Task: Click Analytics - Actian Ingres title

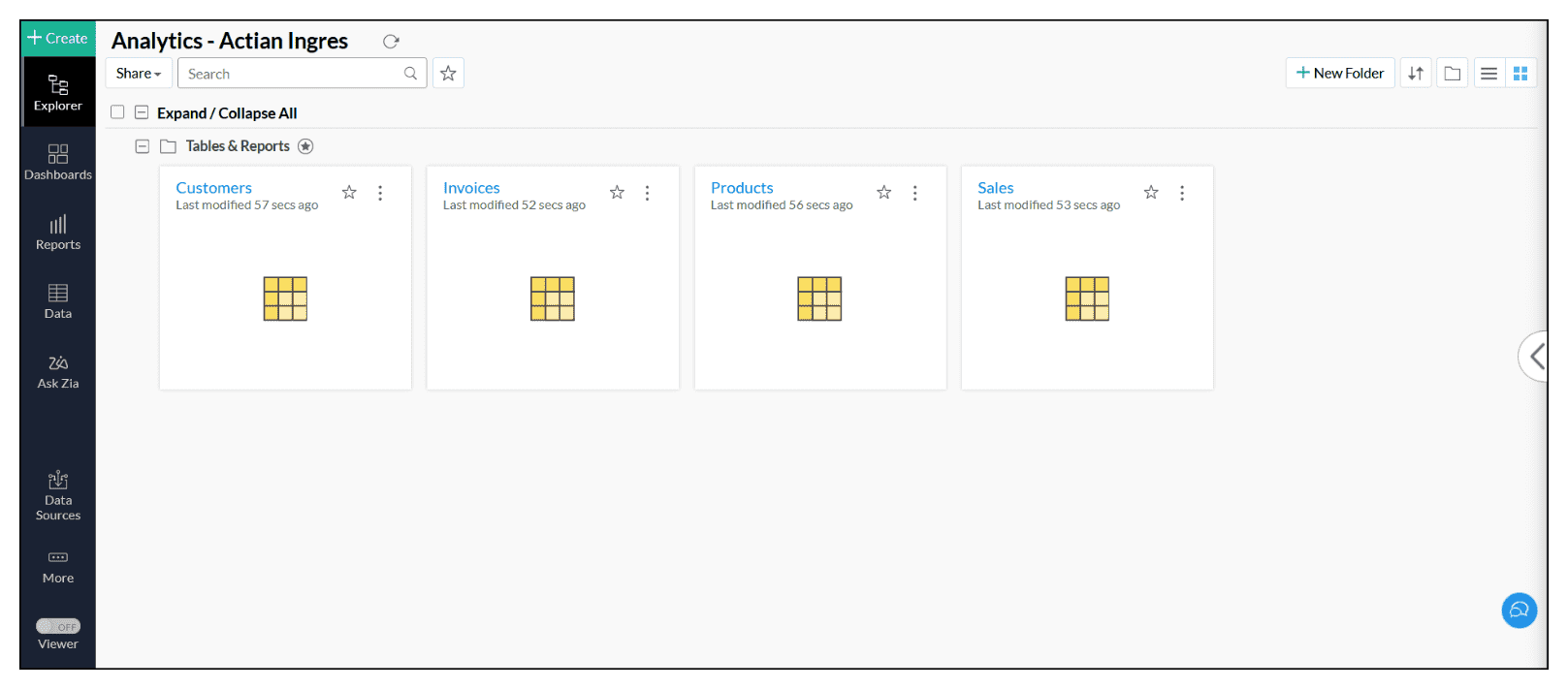Action: [x=230, y=41]
